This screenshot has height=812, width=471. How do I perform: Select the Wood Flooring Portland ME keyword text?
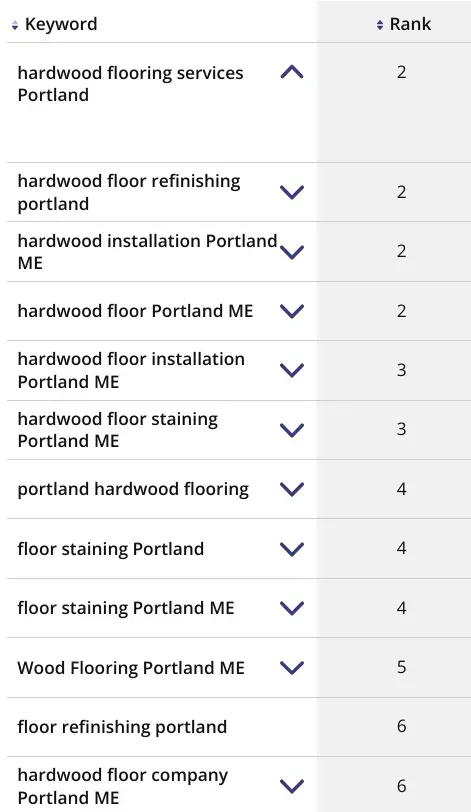pos(131,668)
